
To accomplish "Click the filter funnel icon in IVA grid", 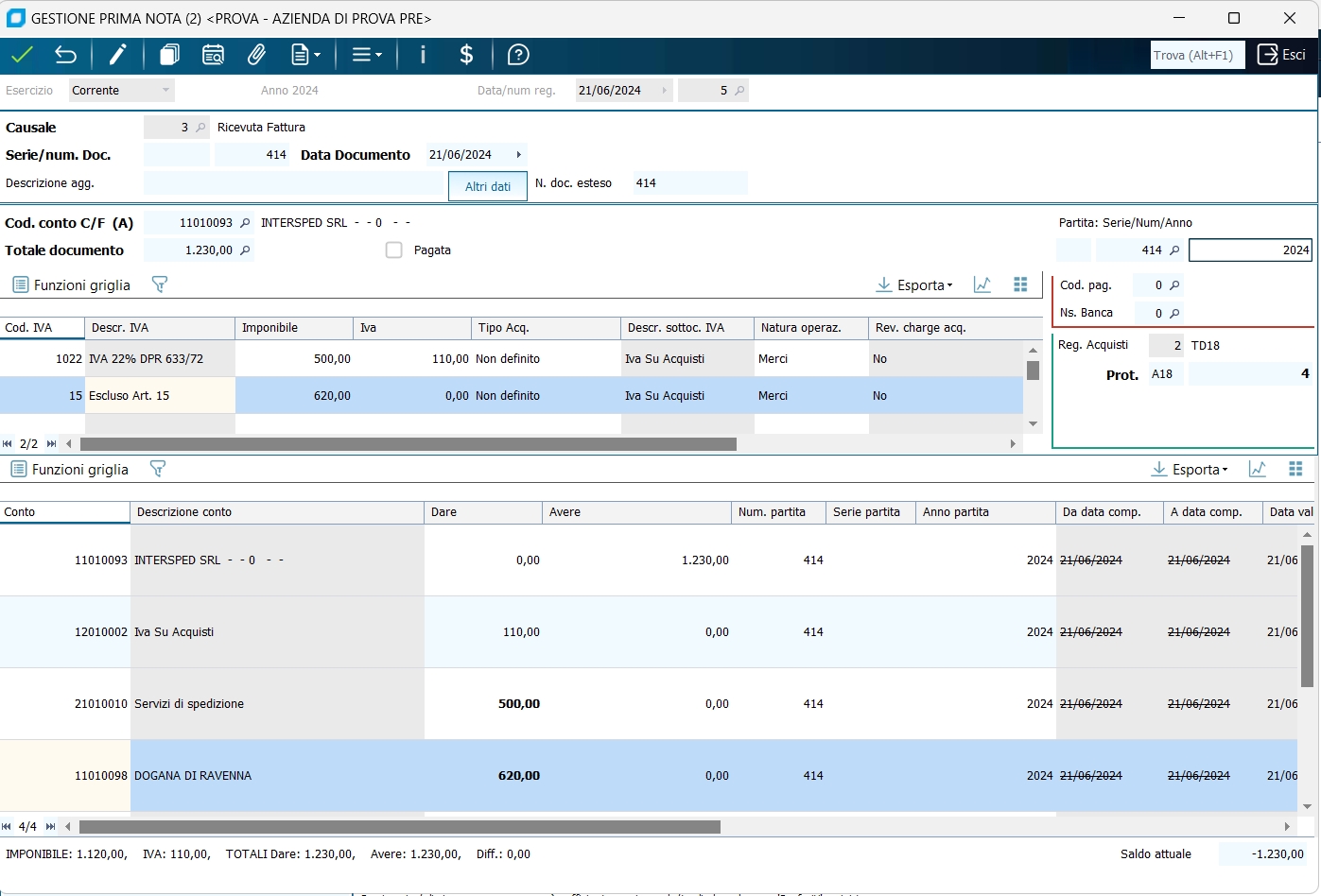I will pyautogui.click(x=160, y=284).
